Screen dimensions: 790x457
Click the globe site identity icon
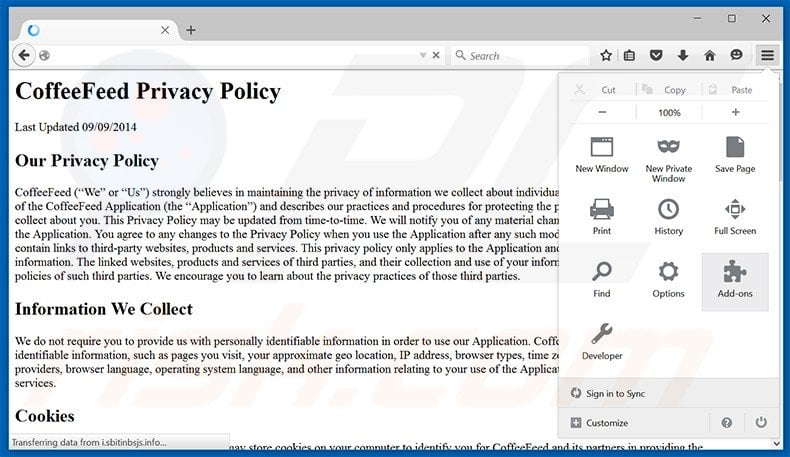point(44,55)
